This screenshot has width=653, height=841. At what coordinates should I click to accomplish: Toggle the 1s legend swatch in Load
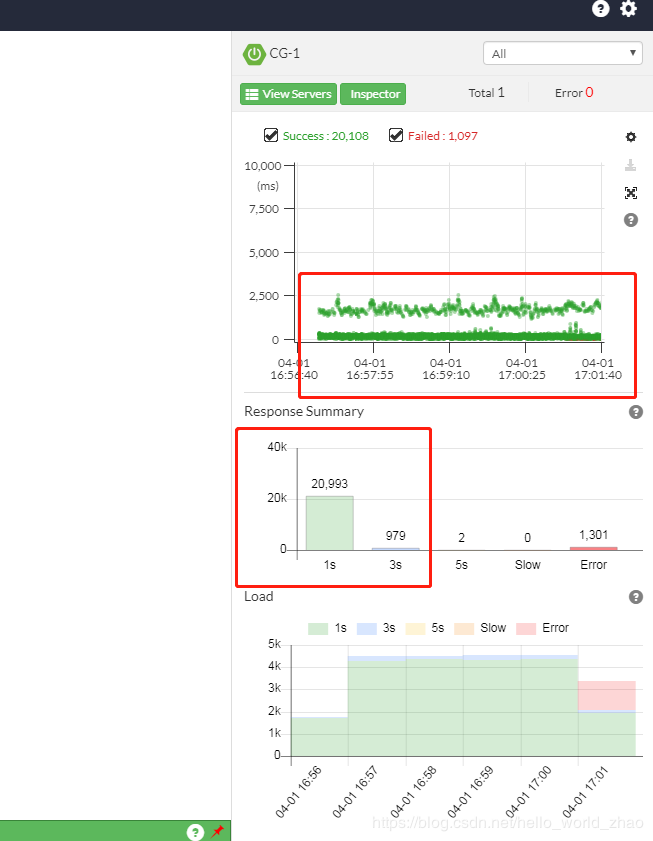tap(318, 629)
